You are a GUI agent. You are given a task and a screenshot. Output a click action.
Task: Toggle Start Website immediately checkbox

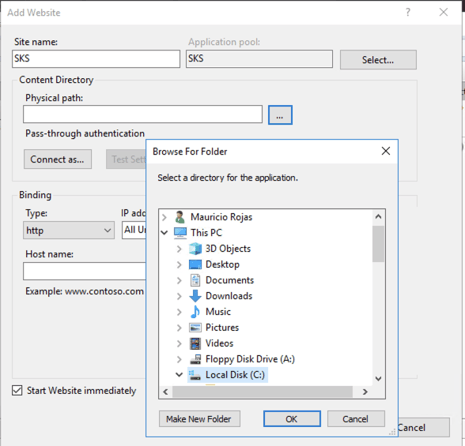17,390
